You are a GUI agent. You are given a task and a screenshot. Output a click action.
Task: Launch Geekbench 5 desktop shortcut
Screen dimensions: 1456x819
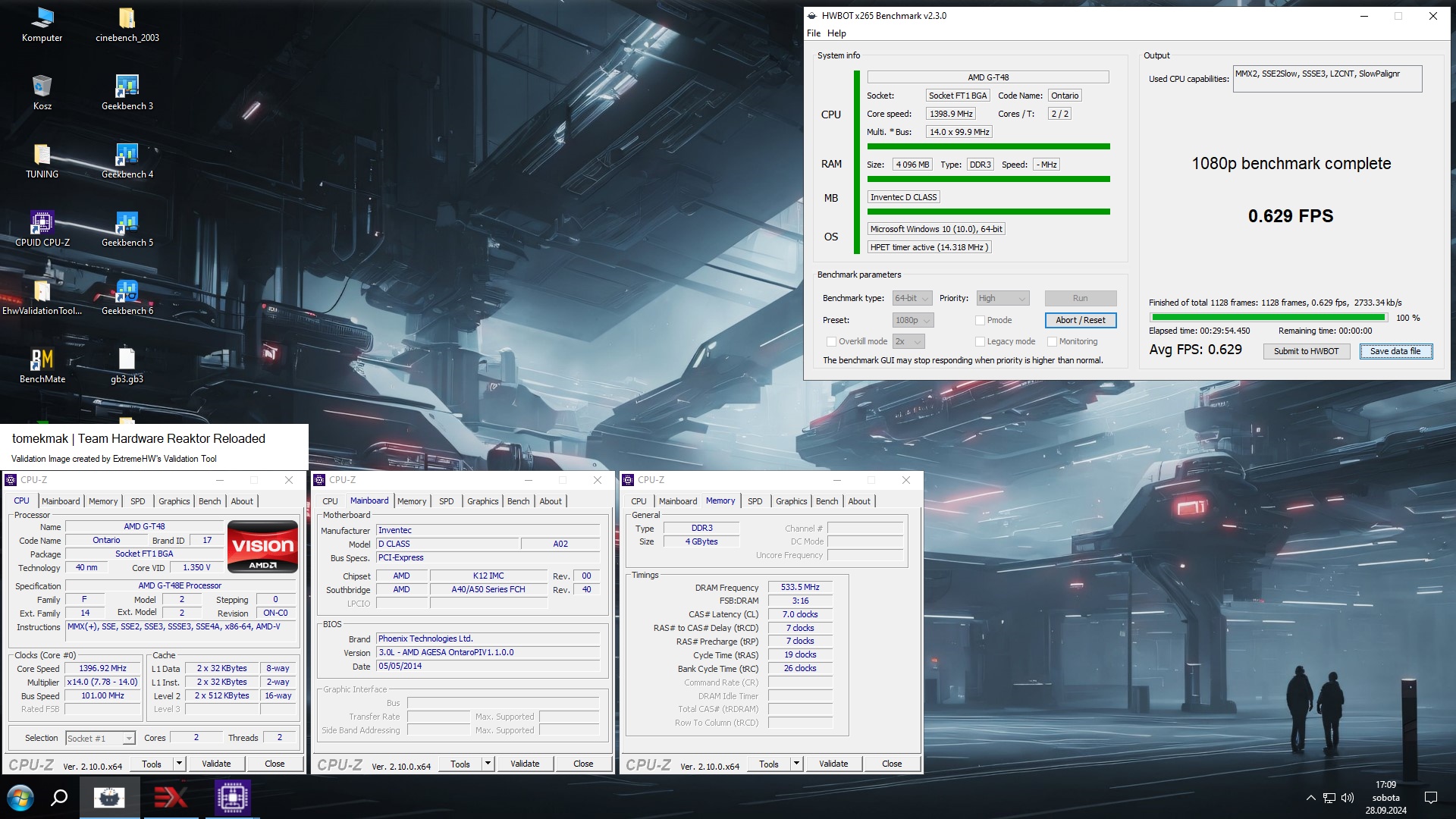[x=127, y=229]
